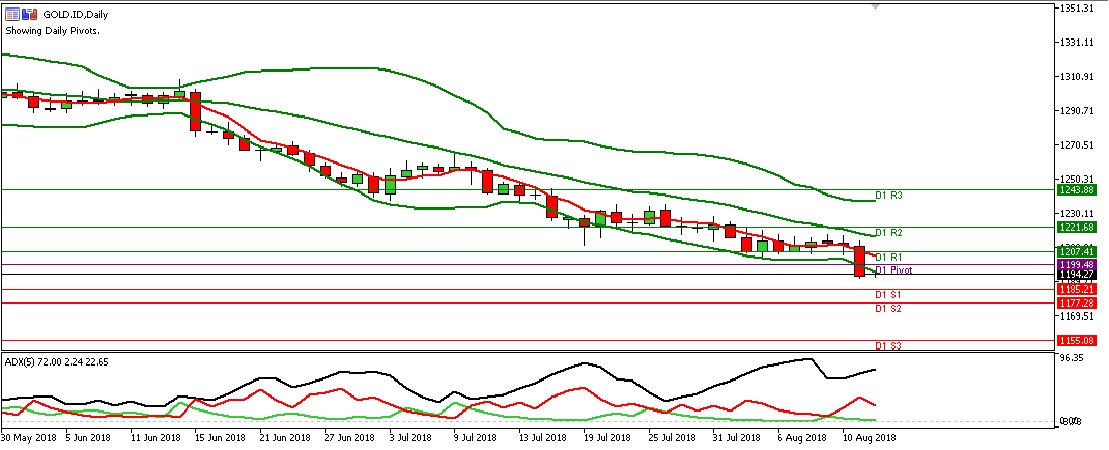This screenshot has height=450, width=1109.
Task: Click the one-click trading panel icon
Action: (x=11, y=16)
